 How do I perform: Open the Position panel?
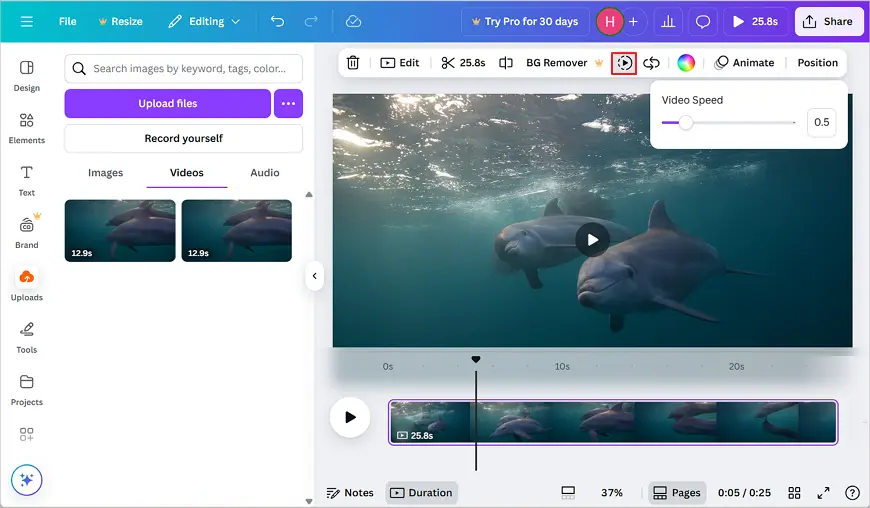817,63
